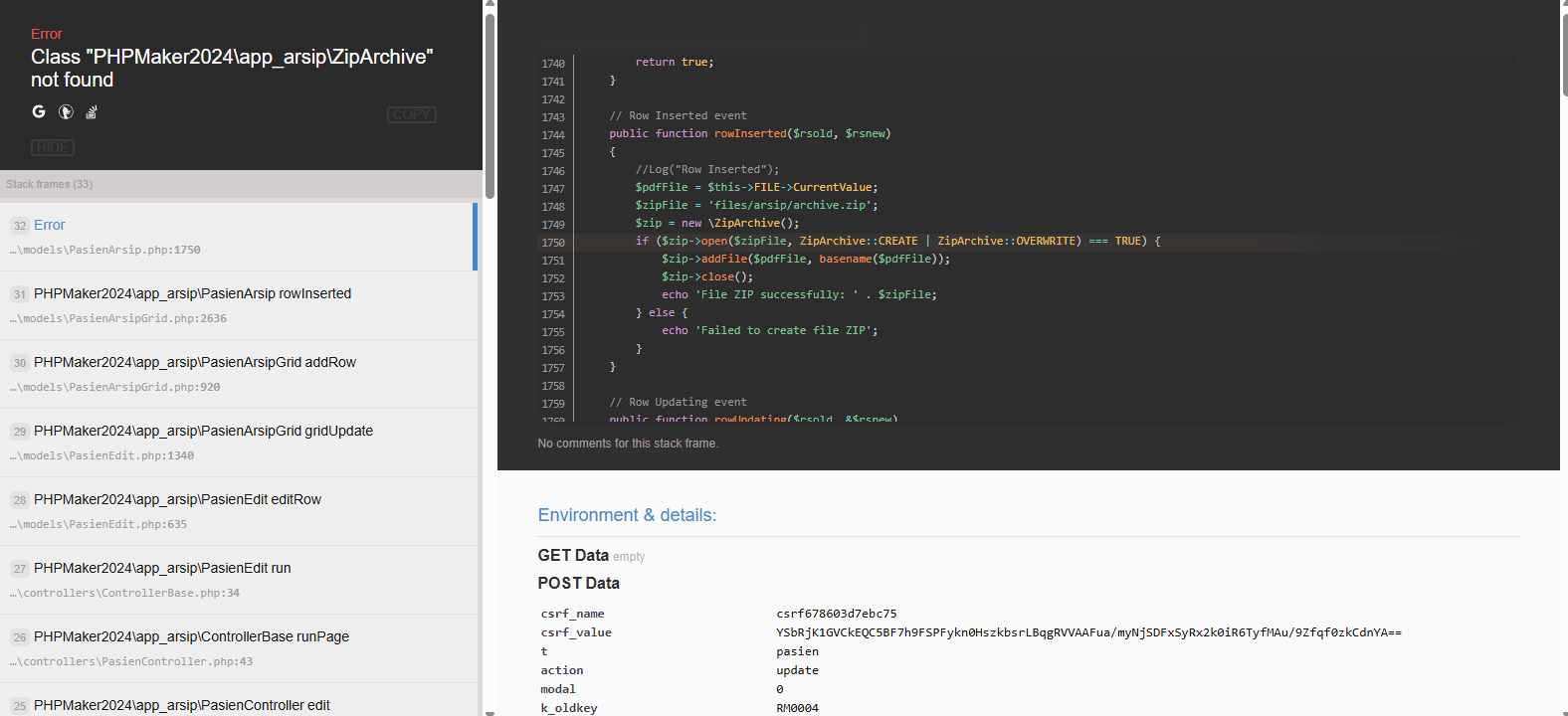
Task: Click 'No comments for this stack frame'
Action: point(628,444)
